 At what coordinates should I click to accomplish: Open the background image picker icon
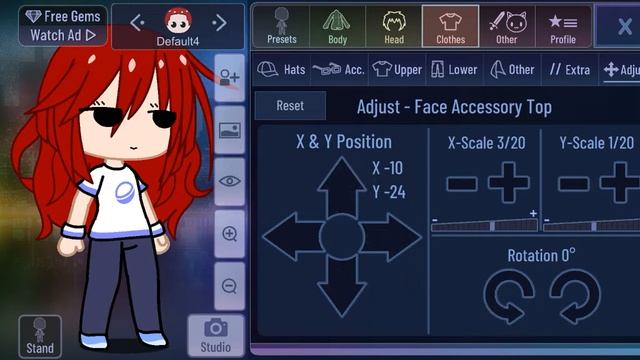click(x=229, y=130)
